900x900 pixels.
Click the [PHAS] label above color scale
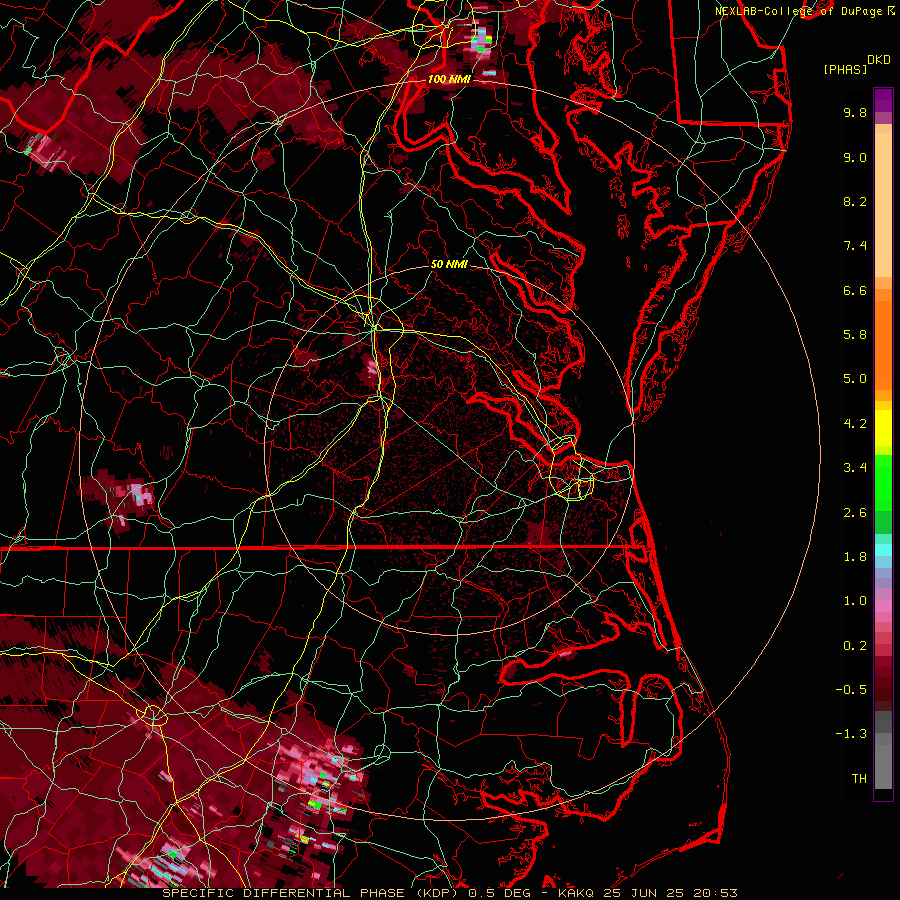[x=845, y=69]
